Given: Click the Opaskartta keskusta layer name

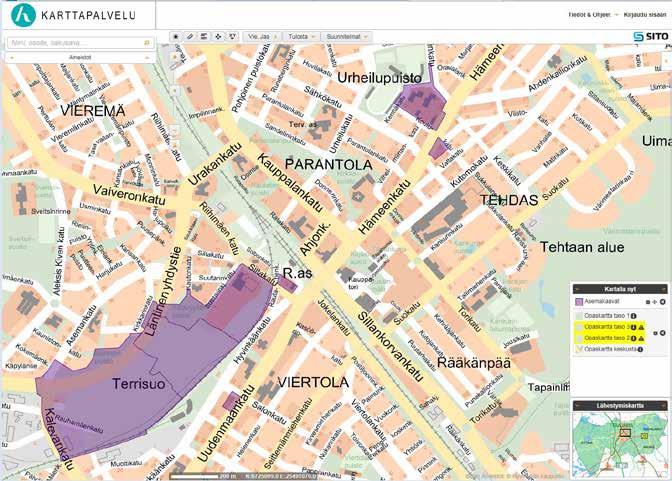Looking at the screenshot, I should pyautogui.click(x=611, y=349).
